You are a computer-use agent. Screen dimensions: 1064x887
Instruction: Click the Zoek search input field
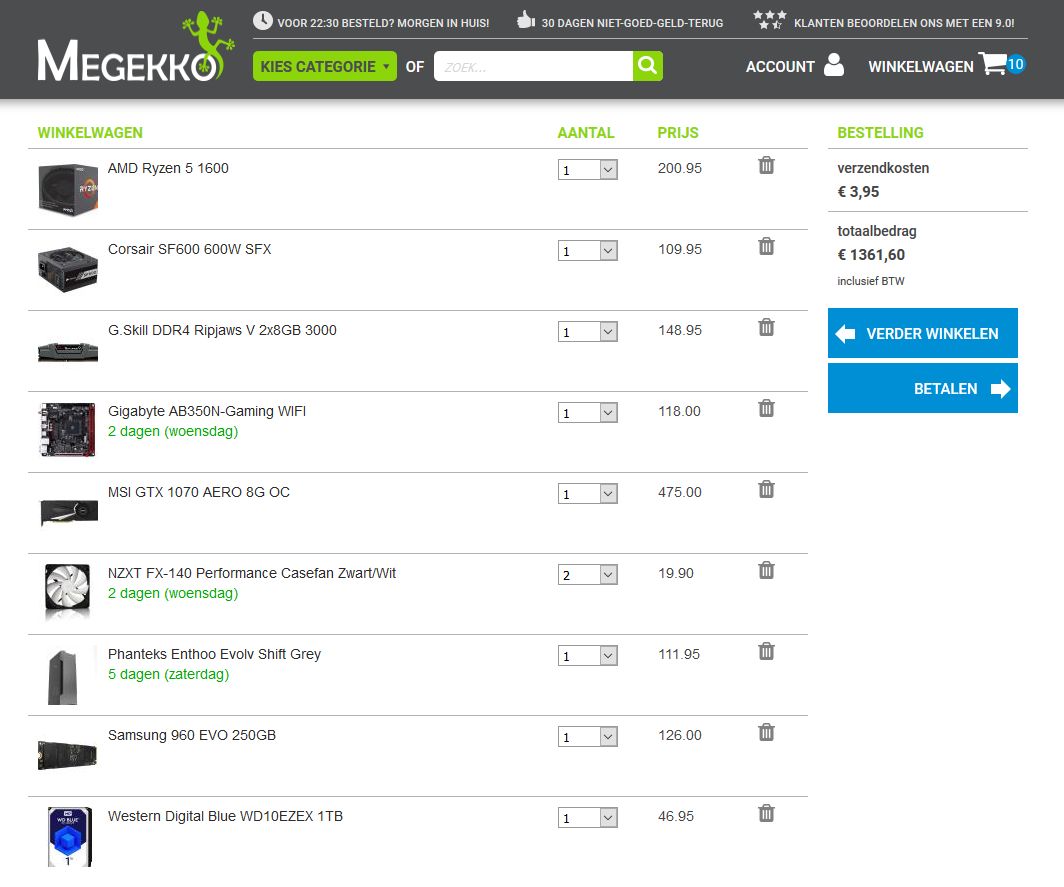point(533,67)
